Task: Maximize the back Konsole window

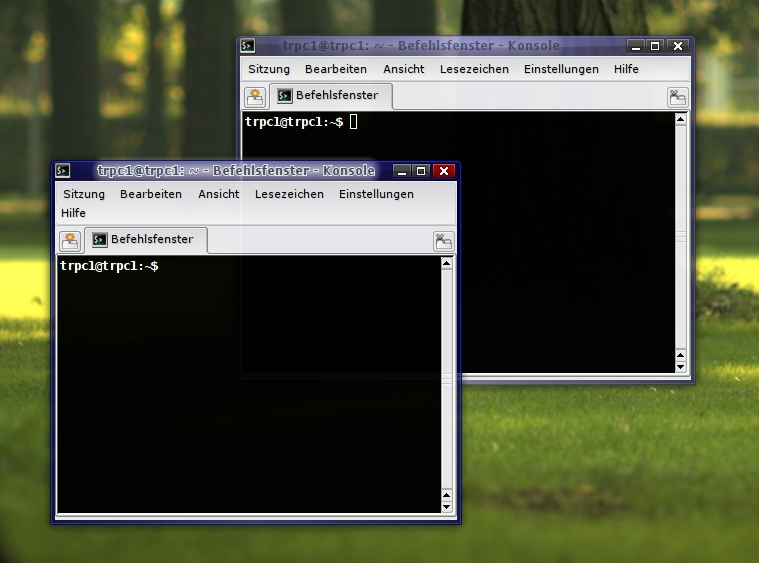Action: (655, 46)
